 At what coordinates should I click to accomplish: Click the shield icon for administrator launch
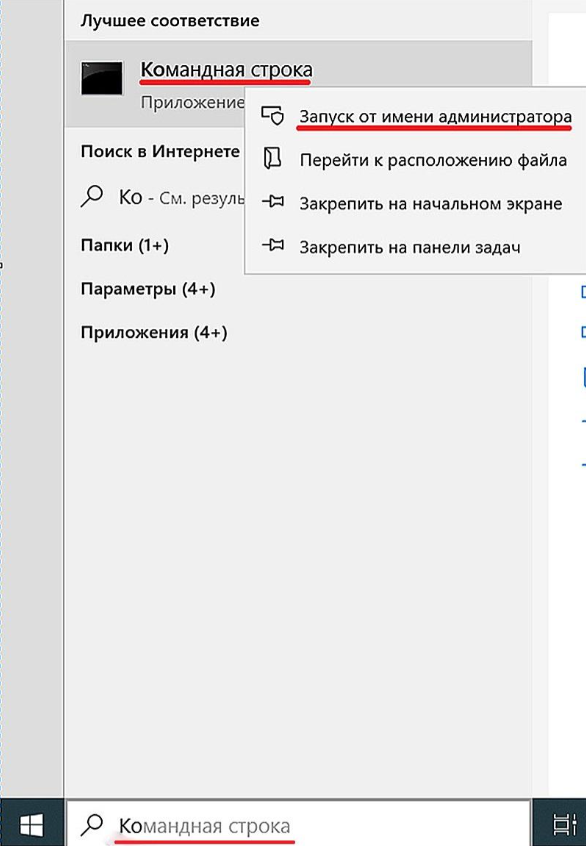click(272, 115)
